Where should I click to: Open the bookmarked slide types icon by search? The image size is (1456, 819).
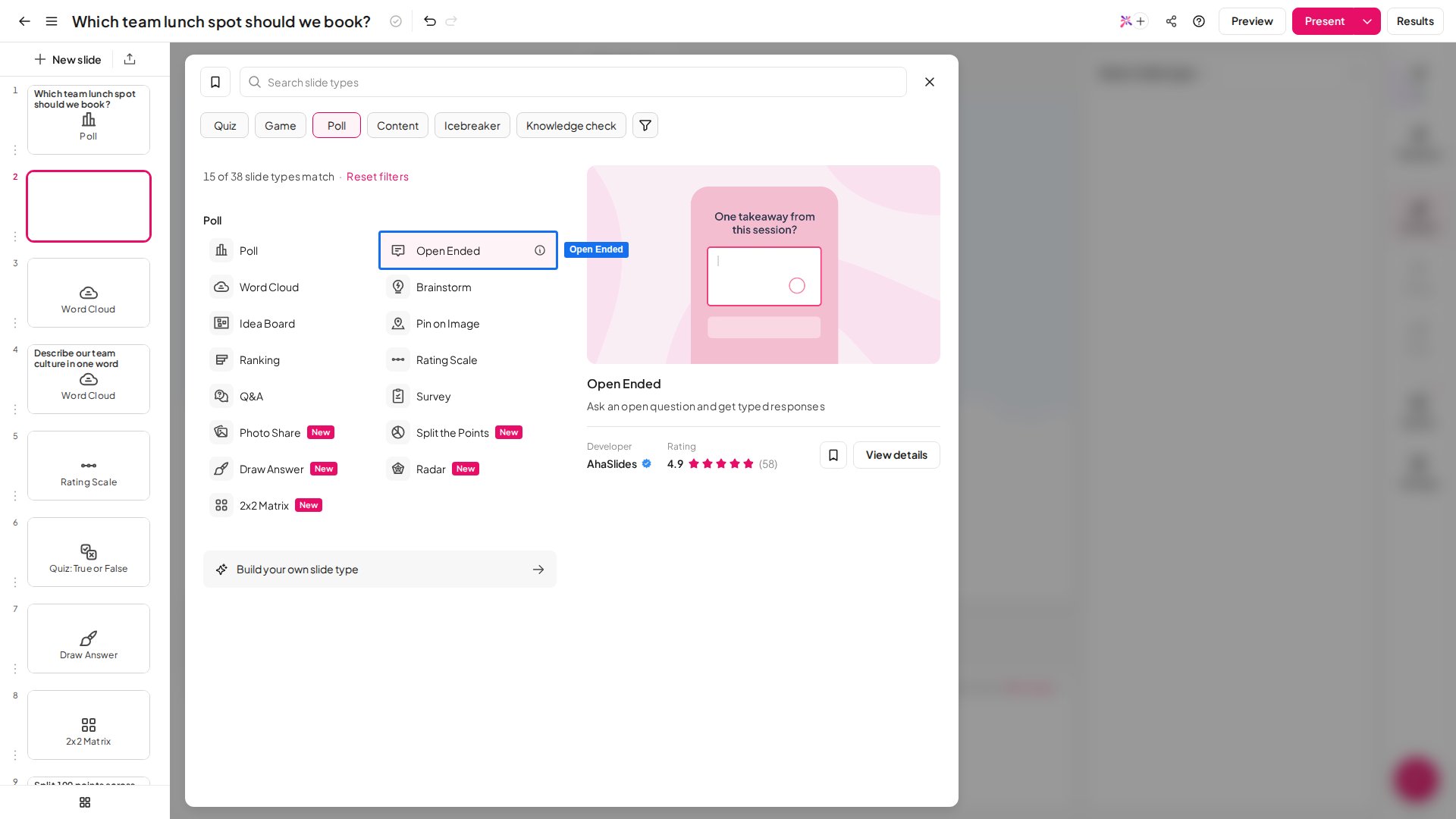point(215,82)
